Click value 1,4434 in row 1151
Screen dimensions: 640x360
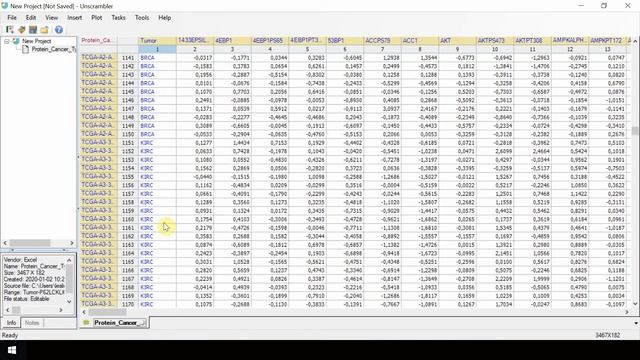tap(232, 143)
